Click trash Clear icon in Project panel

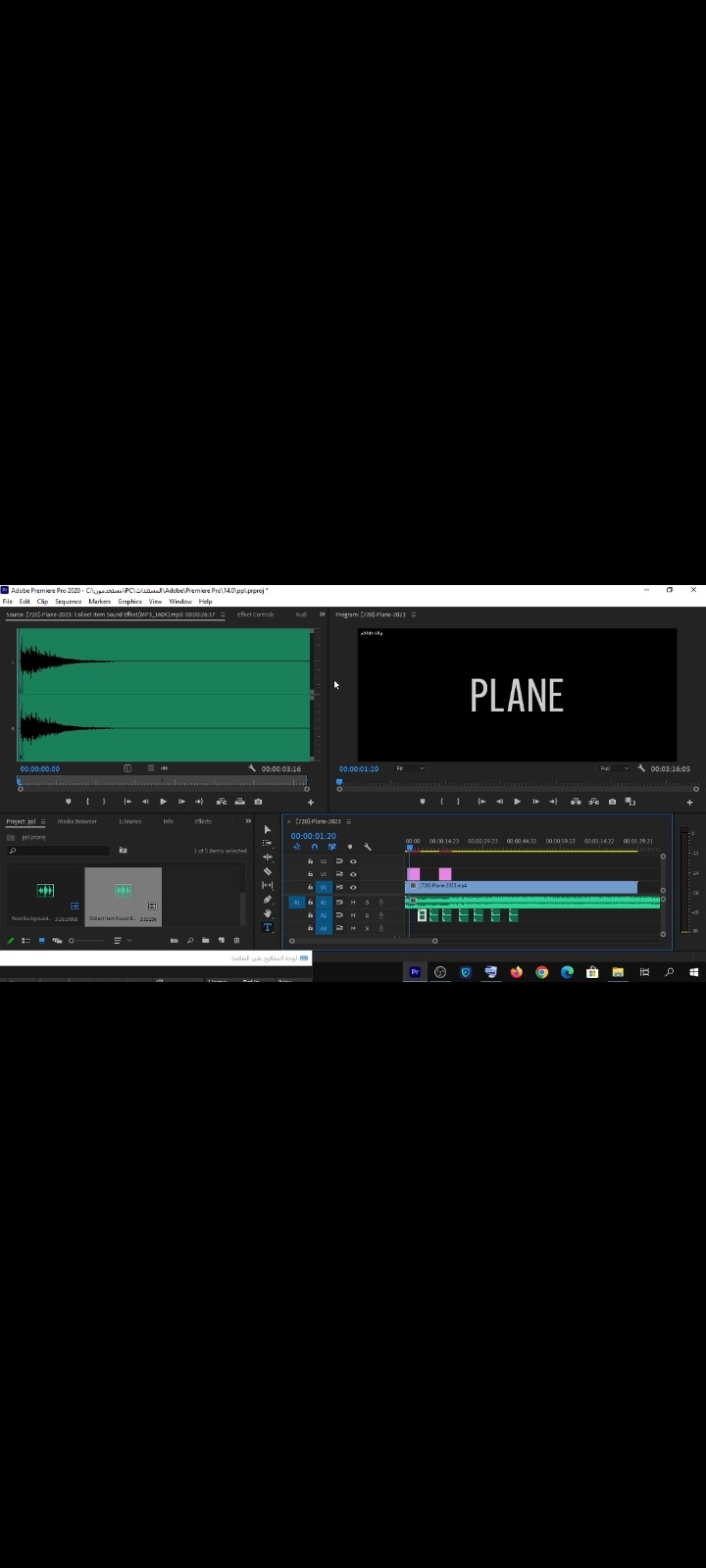pyautogui.click(x=236, y=941)
